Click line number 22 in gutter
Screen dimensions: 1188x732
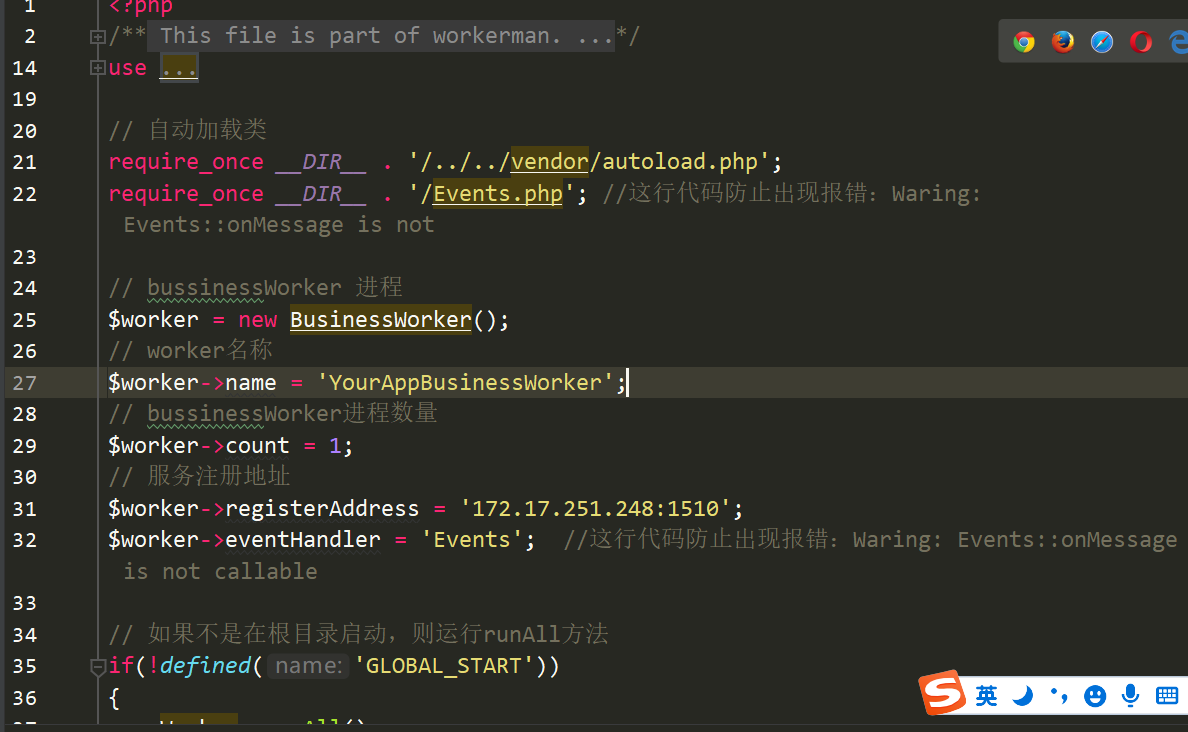tap(24, 195)
